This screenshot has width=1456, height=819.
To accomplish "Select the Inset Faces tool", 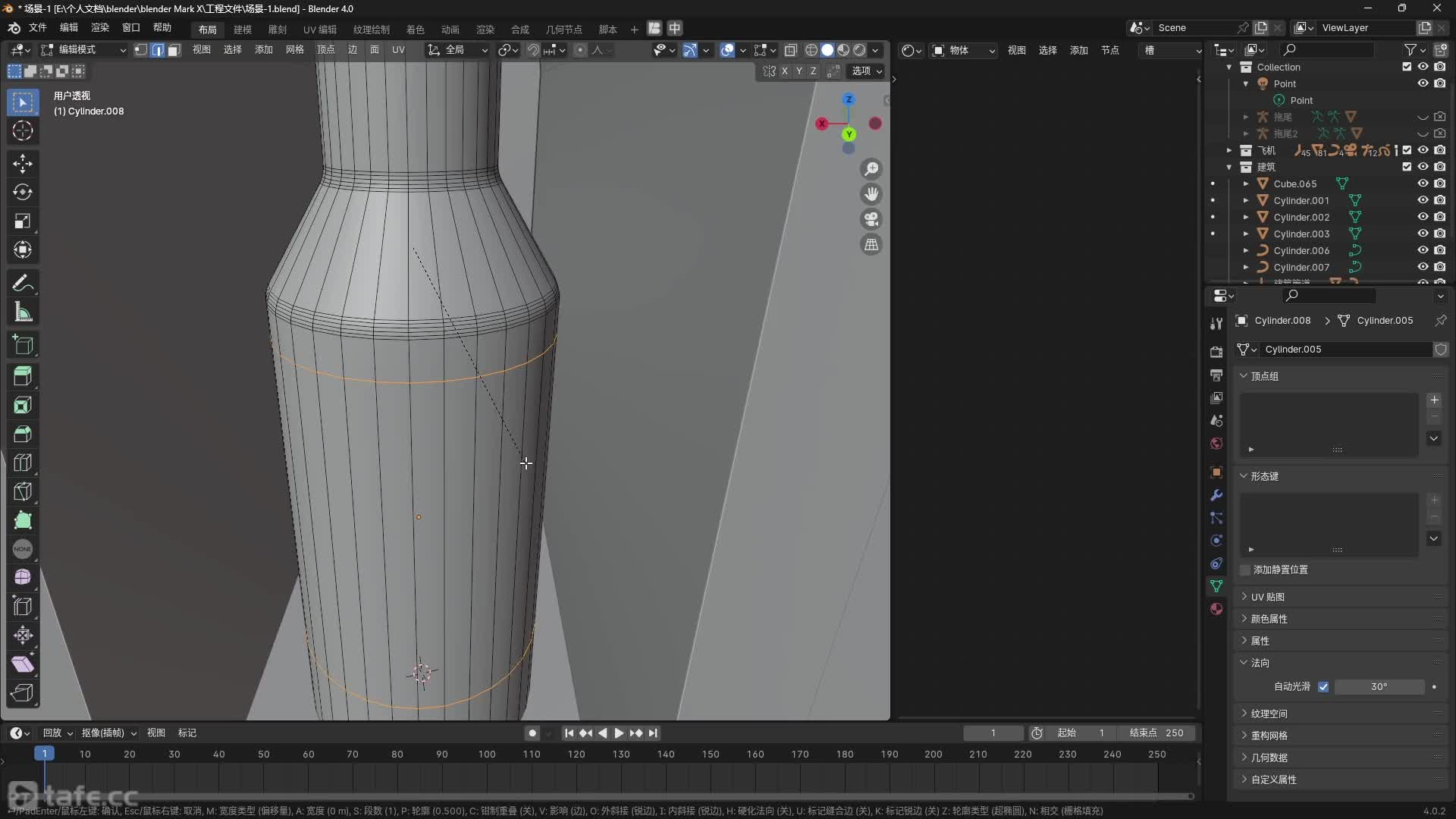I will 23,405.
